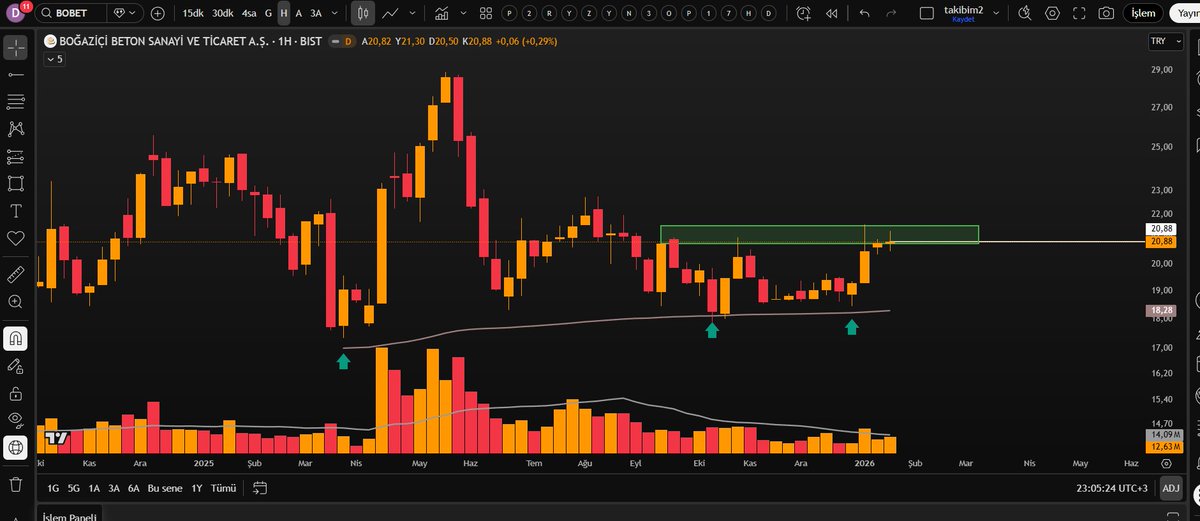Select the 6A date range
The image size is (1200, 521).
point(133,488)
